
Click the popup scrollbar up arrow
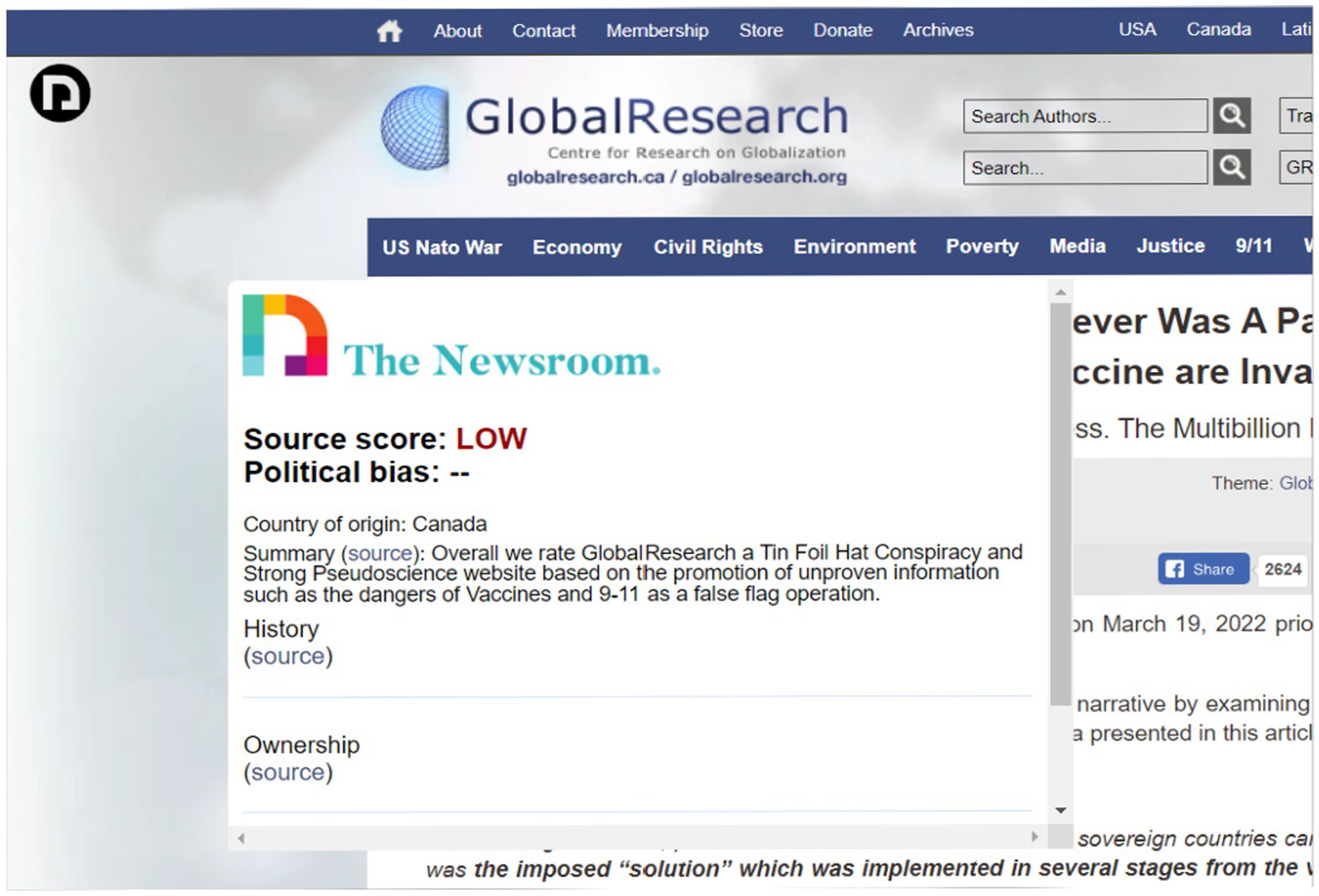click(x=1060, y=293)
